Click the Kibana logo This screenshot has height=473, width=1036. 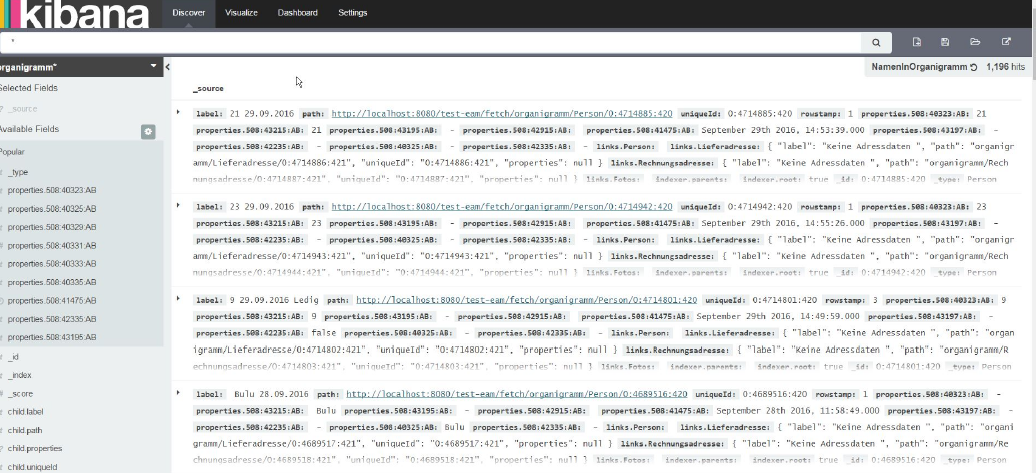(75, 14)
